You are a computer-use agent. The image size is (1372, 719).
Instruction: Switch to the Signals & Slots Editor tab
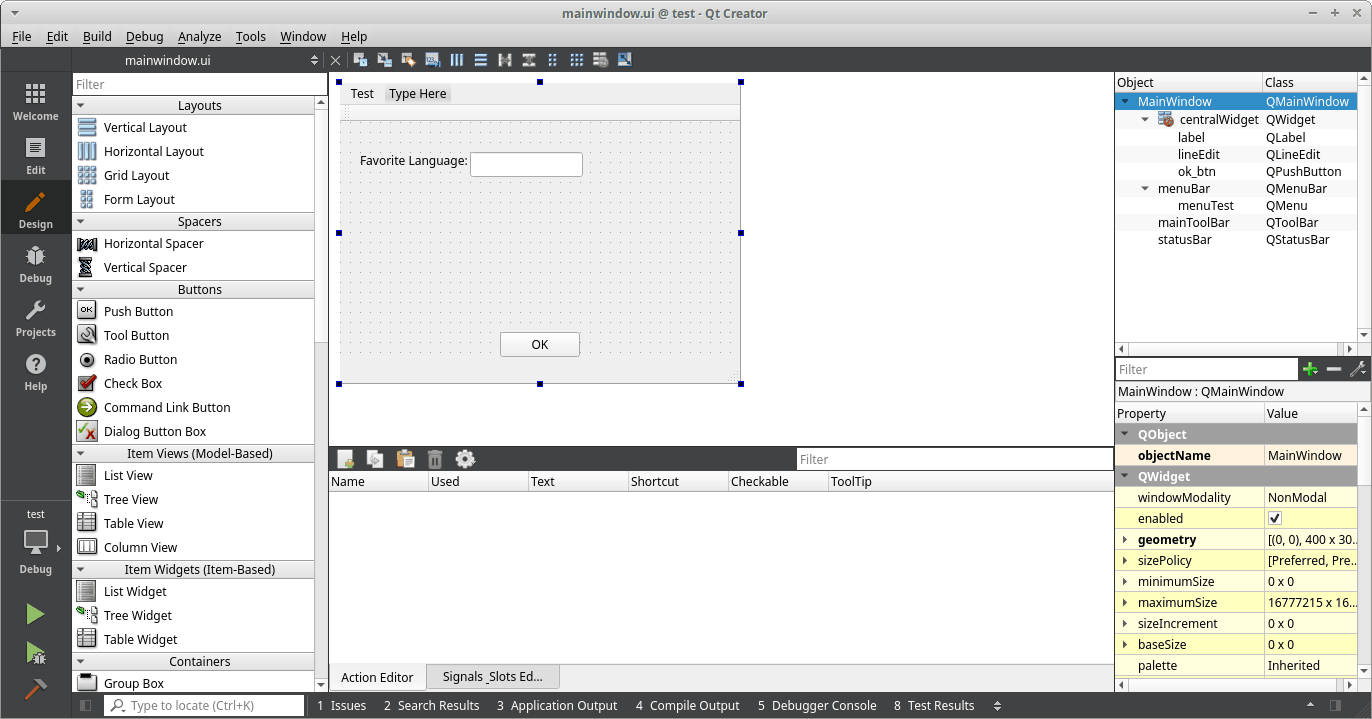(492, 676)
